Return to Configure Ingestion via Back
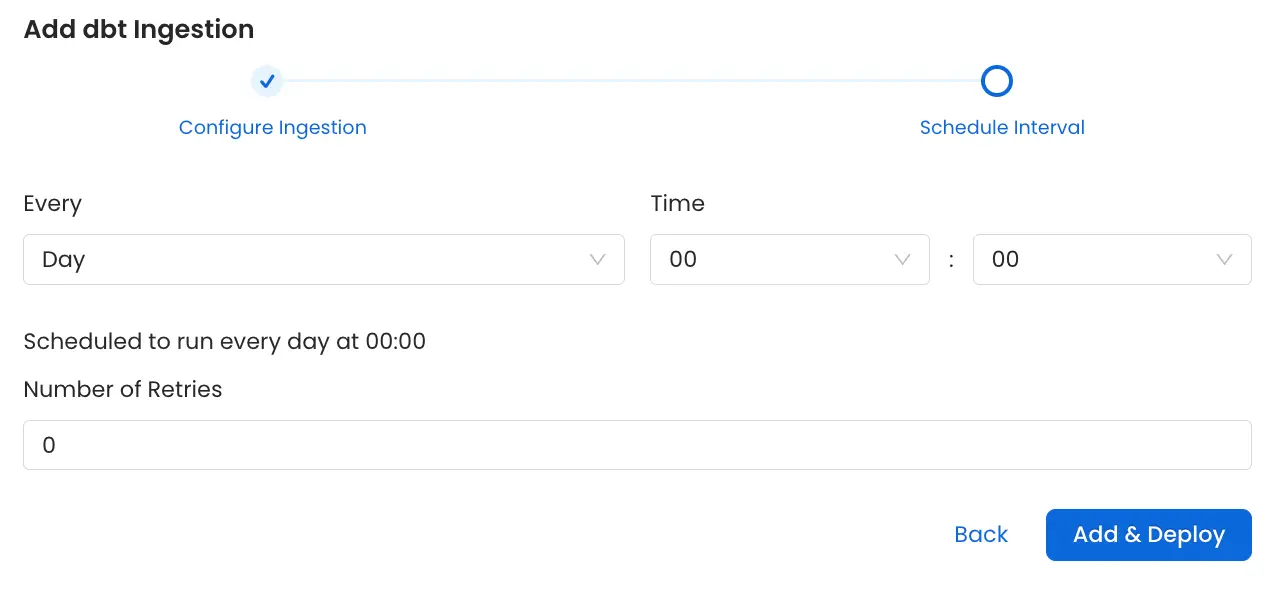The width and height of the screenshot is (1282, 590). [x=981, y=534]
